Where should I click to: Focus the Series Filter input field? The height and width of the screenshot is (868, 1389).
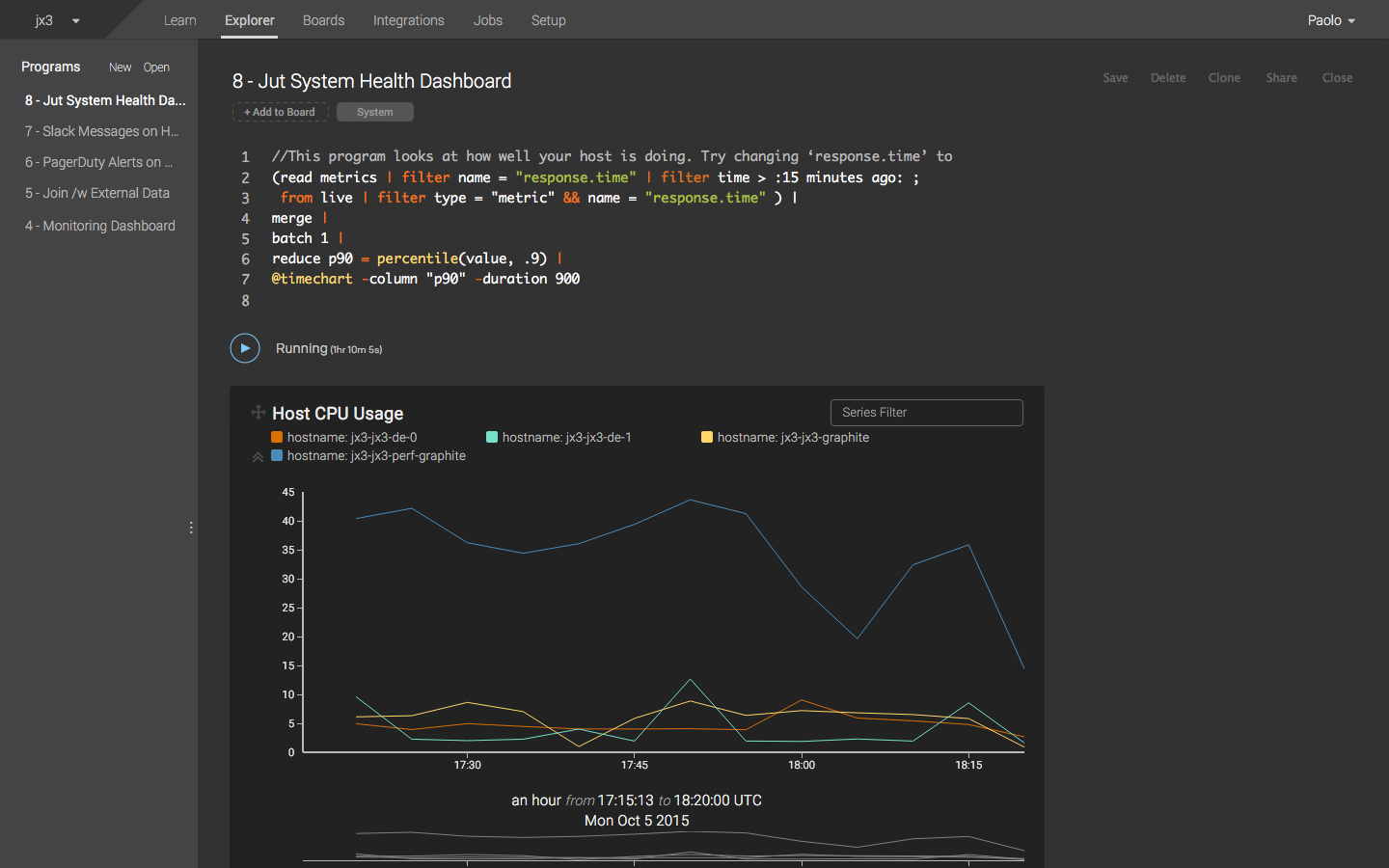(926, 413)
